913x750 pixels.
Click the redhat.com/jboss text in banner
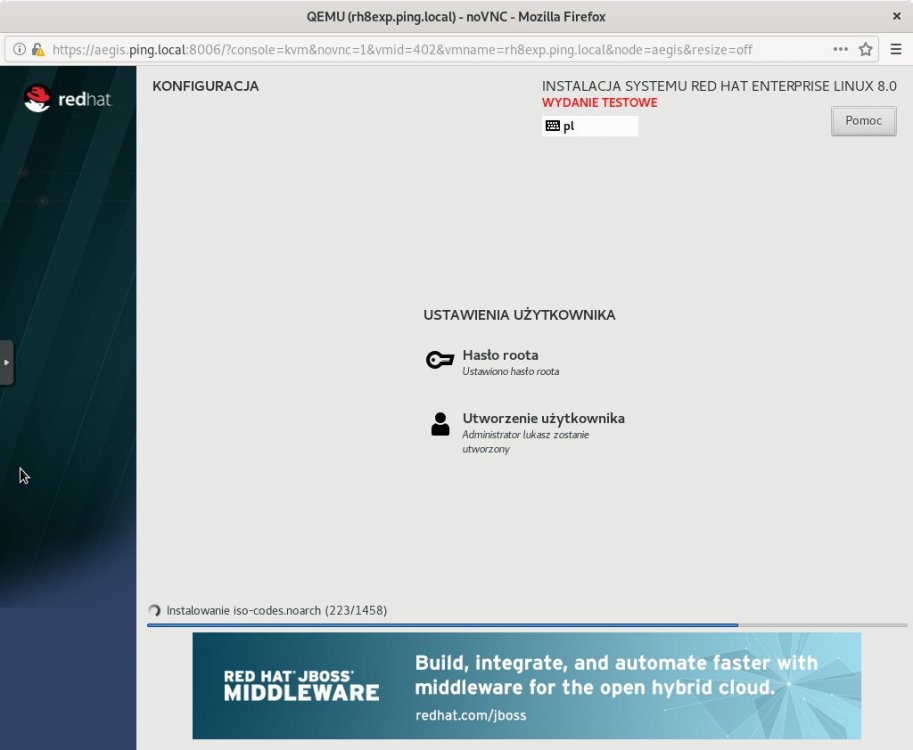tap(470, 715)
